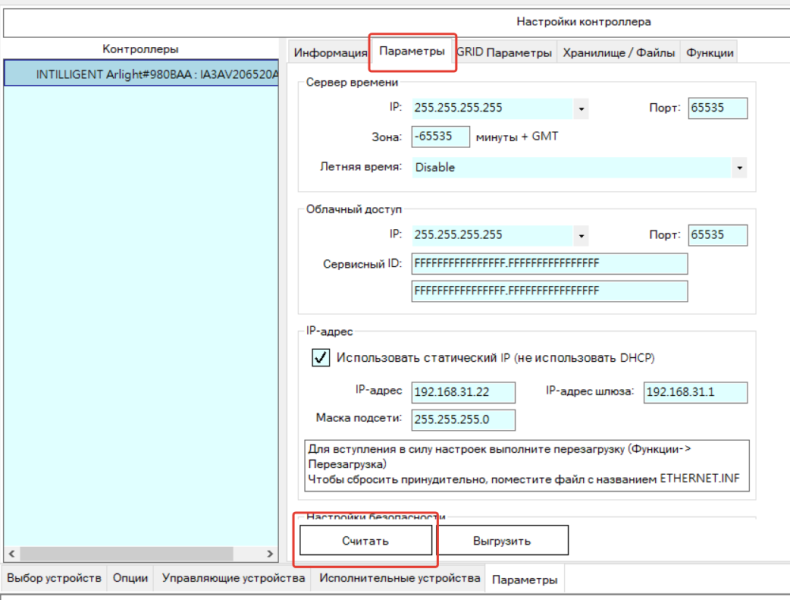Screen dimensions: 790x600
Task: Click controllers list scroll left arrow
Action: [12, 554]
